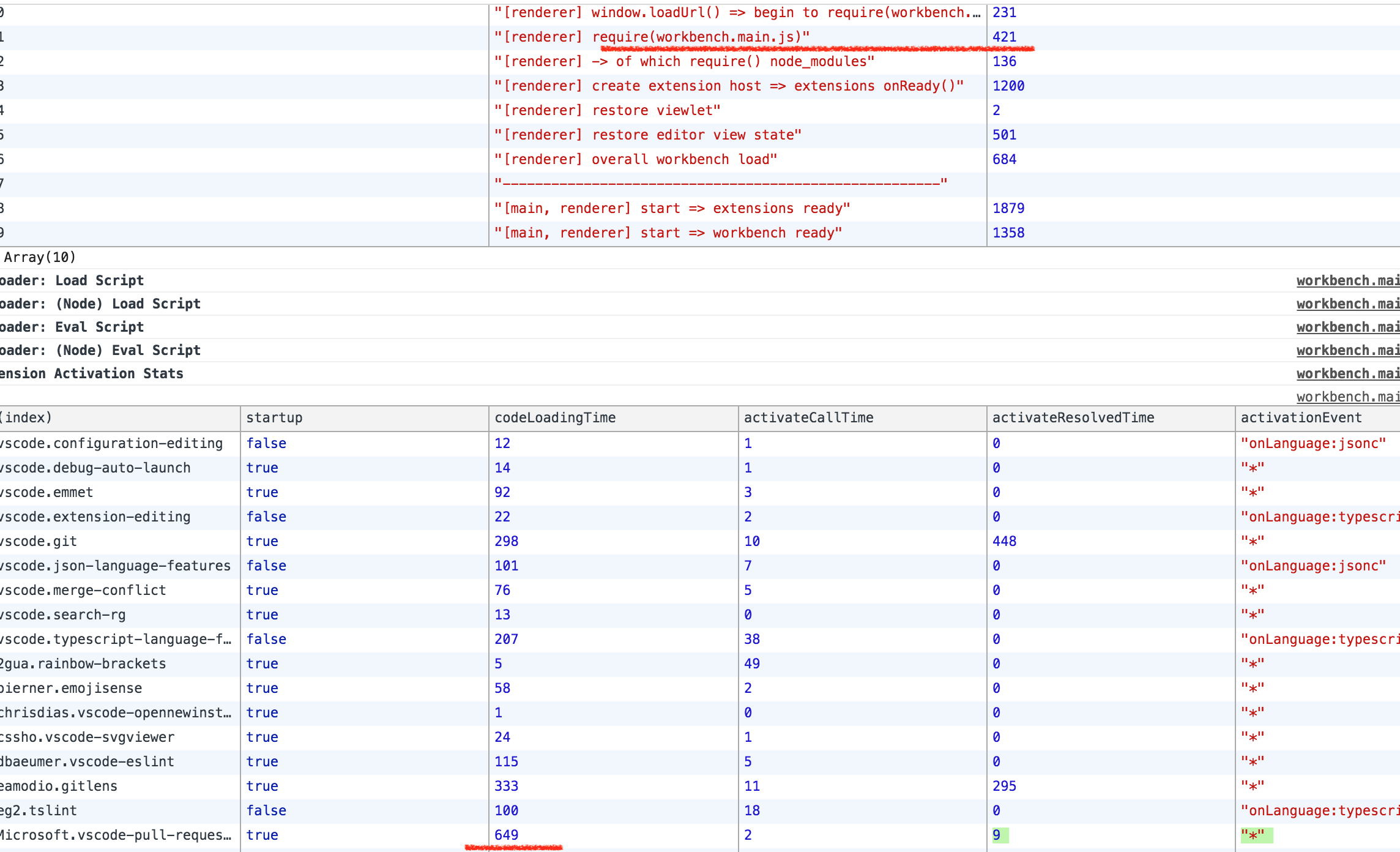Image resolution: width=1400 pixels, height=852 pixels.
Task: Select the vscode.configuration-editing row label
Action: (111, 444)
